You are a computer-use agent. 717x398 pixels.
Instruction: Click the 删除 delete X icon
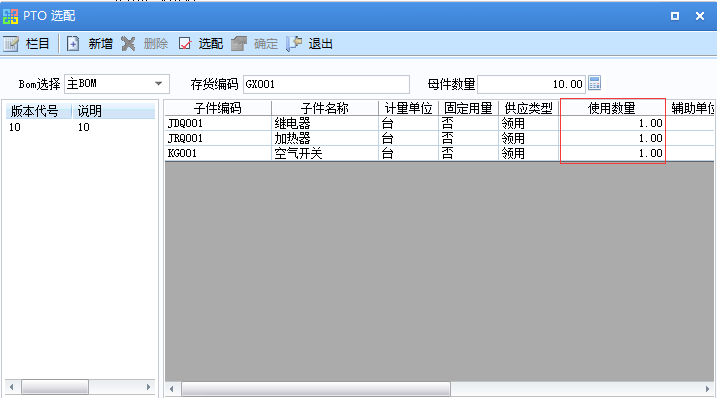pyautogui.click(x=128, y=44)
